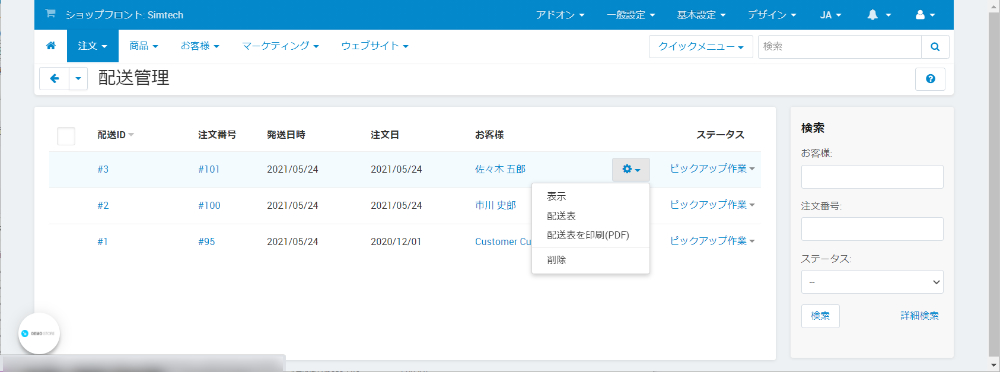1000x372 pixels.
Task: Change status of shipment #3
Action: pos(712,169)
